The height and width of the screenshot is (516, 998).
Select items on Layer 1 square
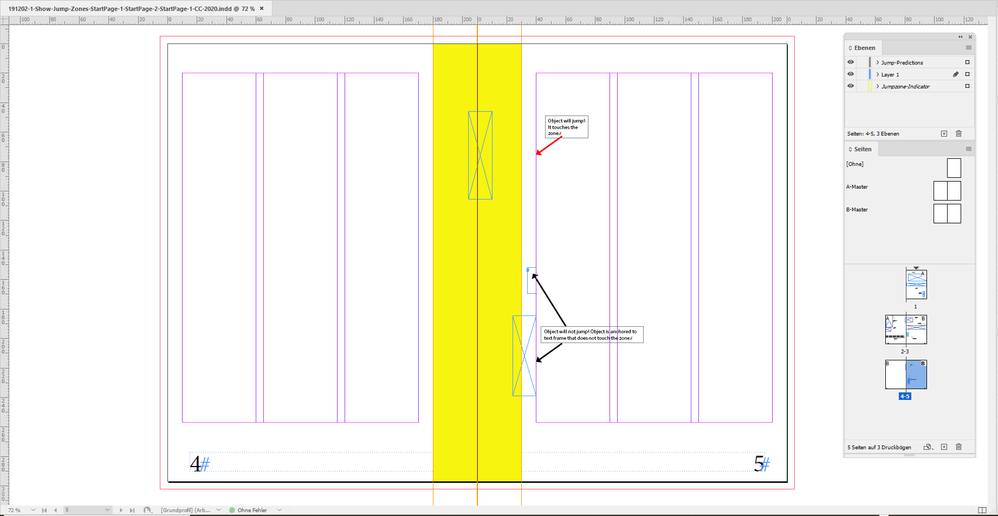pyautogui.click(x=967, y=74)
